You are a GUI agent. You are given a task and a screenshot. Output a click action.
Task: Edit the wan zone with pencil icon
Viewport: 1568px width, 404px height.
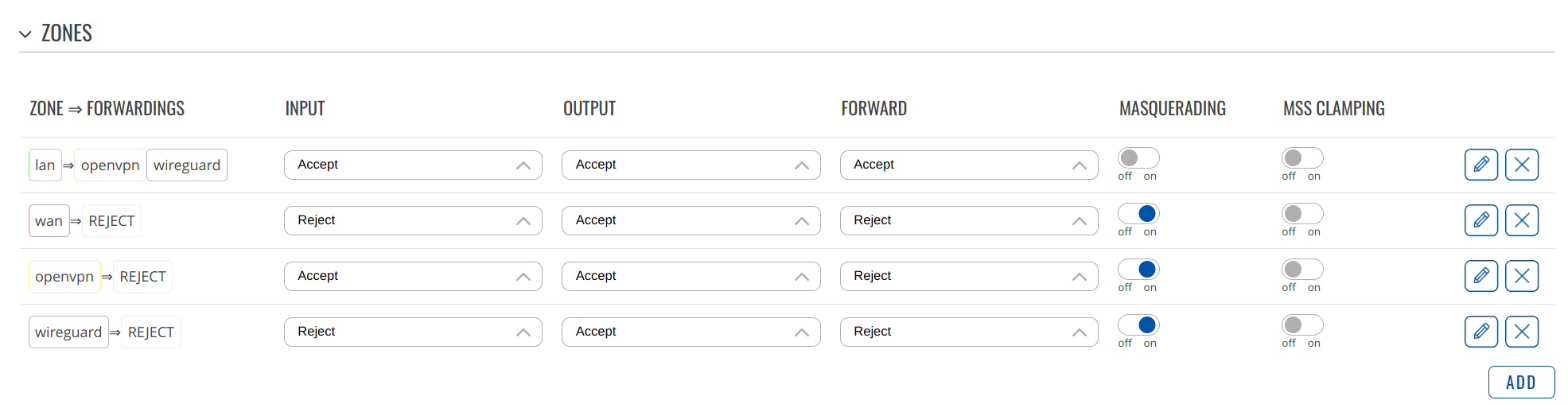(1480, 220)
